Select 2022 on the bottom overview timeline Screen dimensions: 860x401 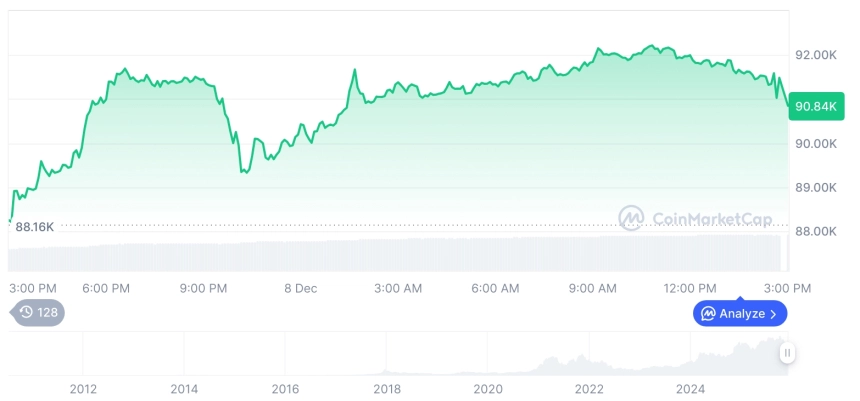(589, 389)
